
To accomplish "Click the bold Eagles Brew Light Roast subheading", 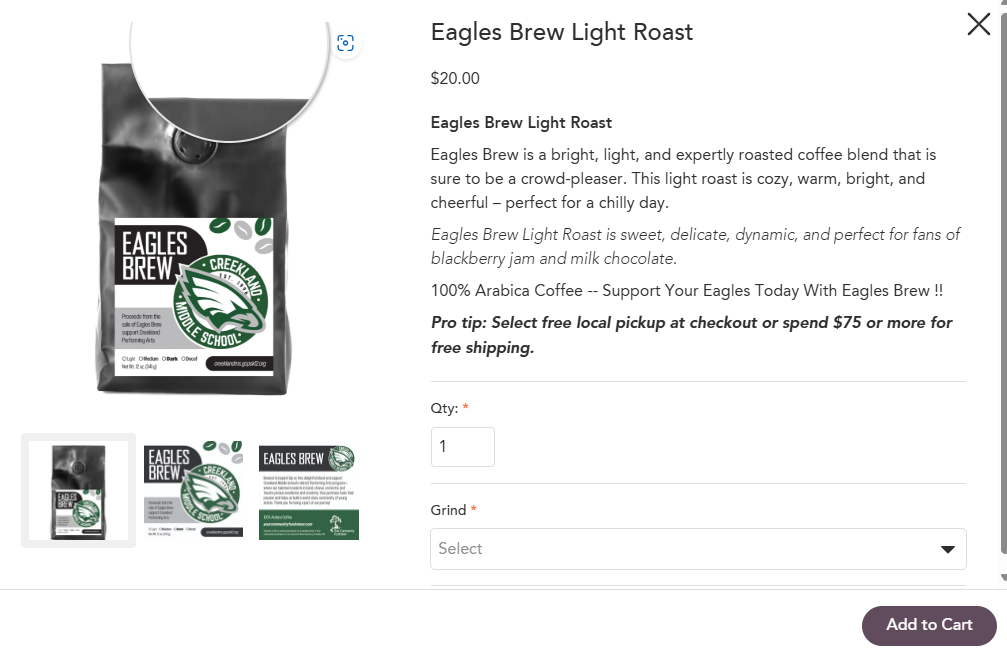I will pyautogui.click(x=521, y=123).
